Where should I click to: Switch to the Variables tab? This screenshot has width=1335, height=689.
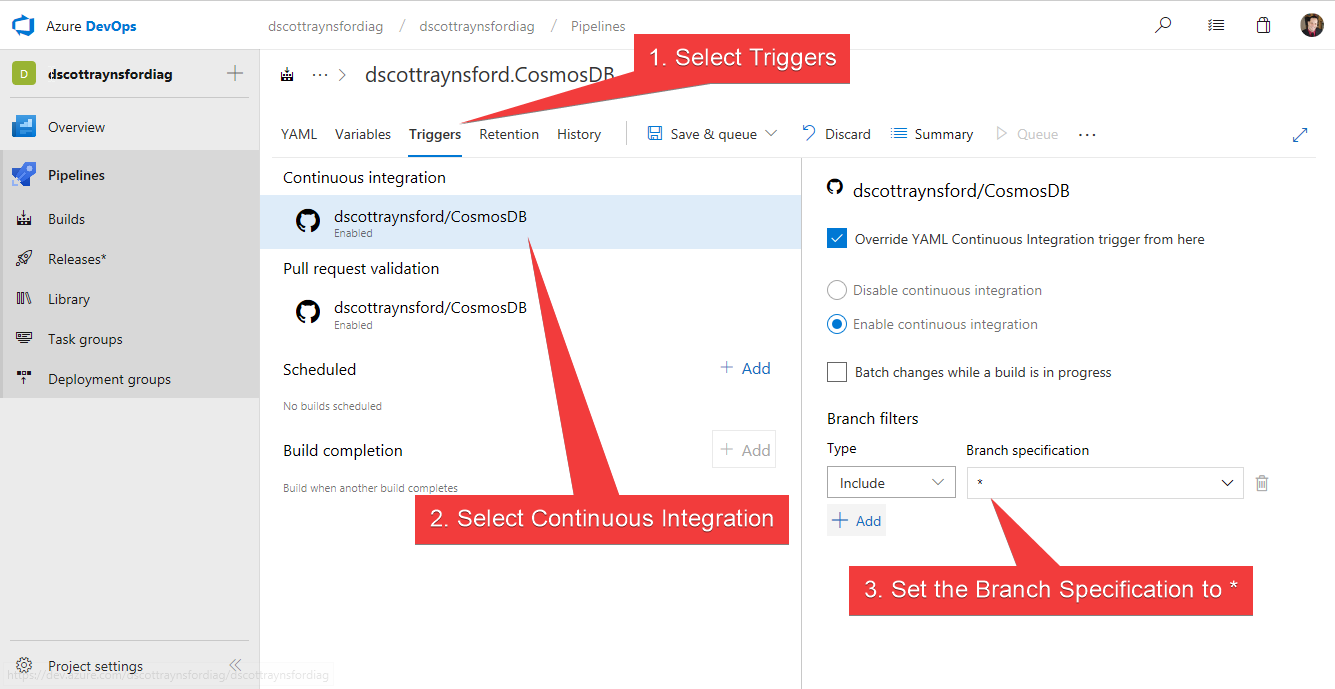362,134
